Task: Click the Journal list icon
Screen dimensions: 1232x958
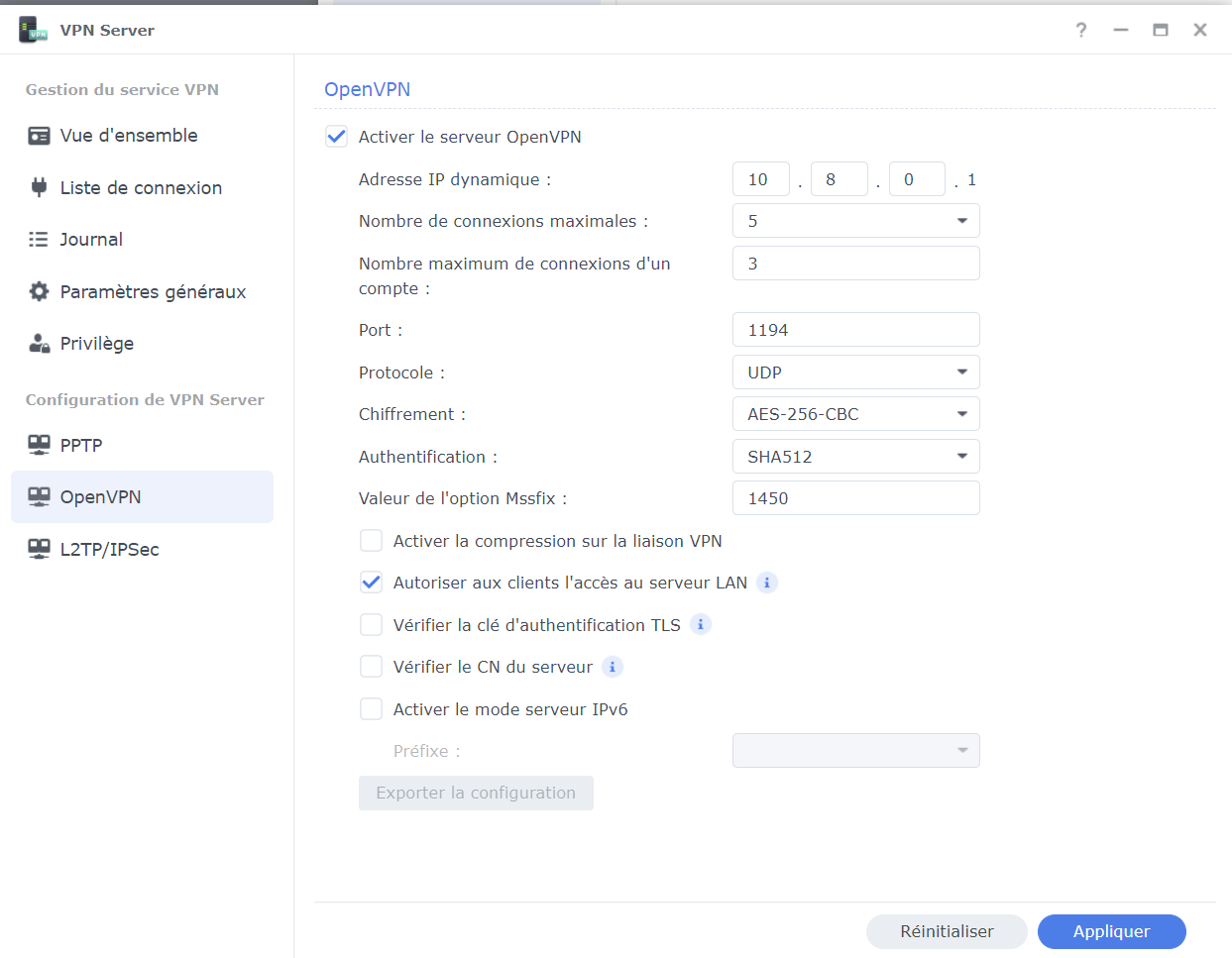Action: pyautogui.click(x=39, y=240)
